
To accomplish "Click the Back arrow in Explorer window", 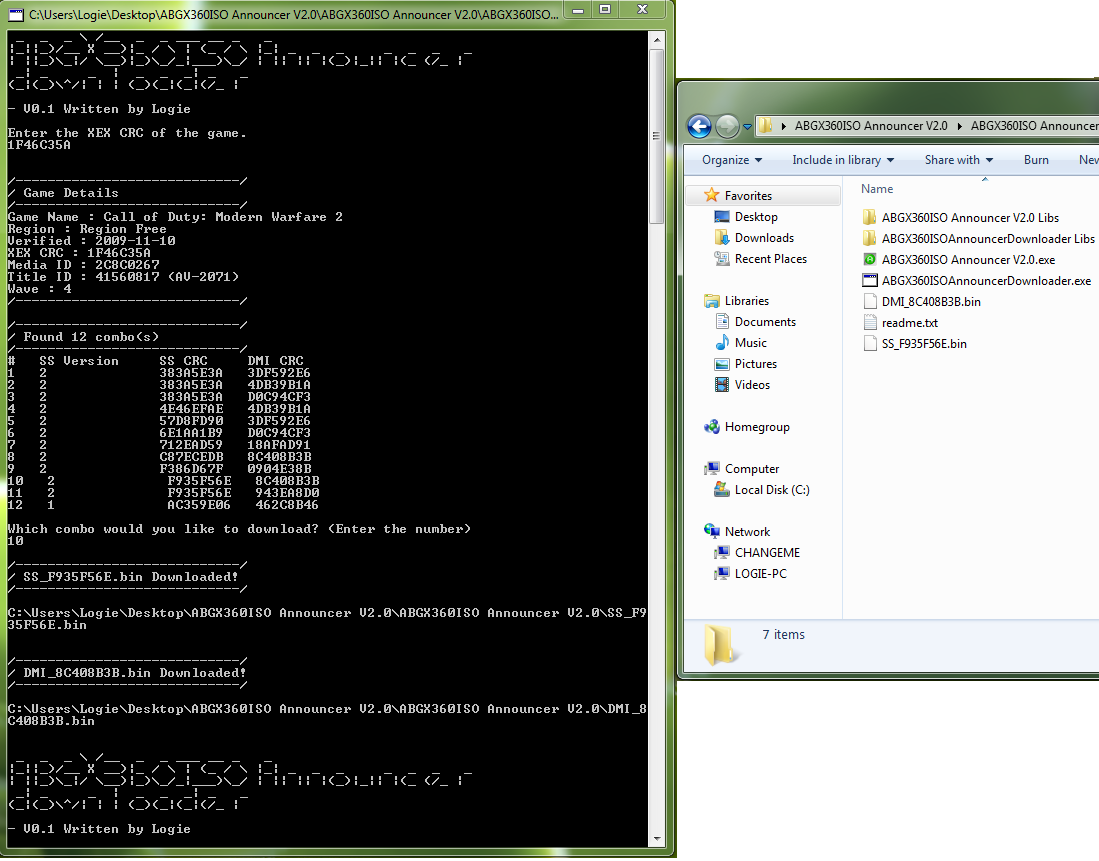I will tap(699, 126).
